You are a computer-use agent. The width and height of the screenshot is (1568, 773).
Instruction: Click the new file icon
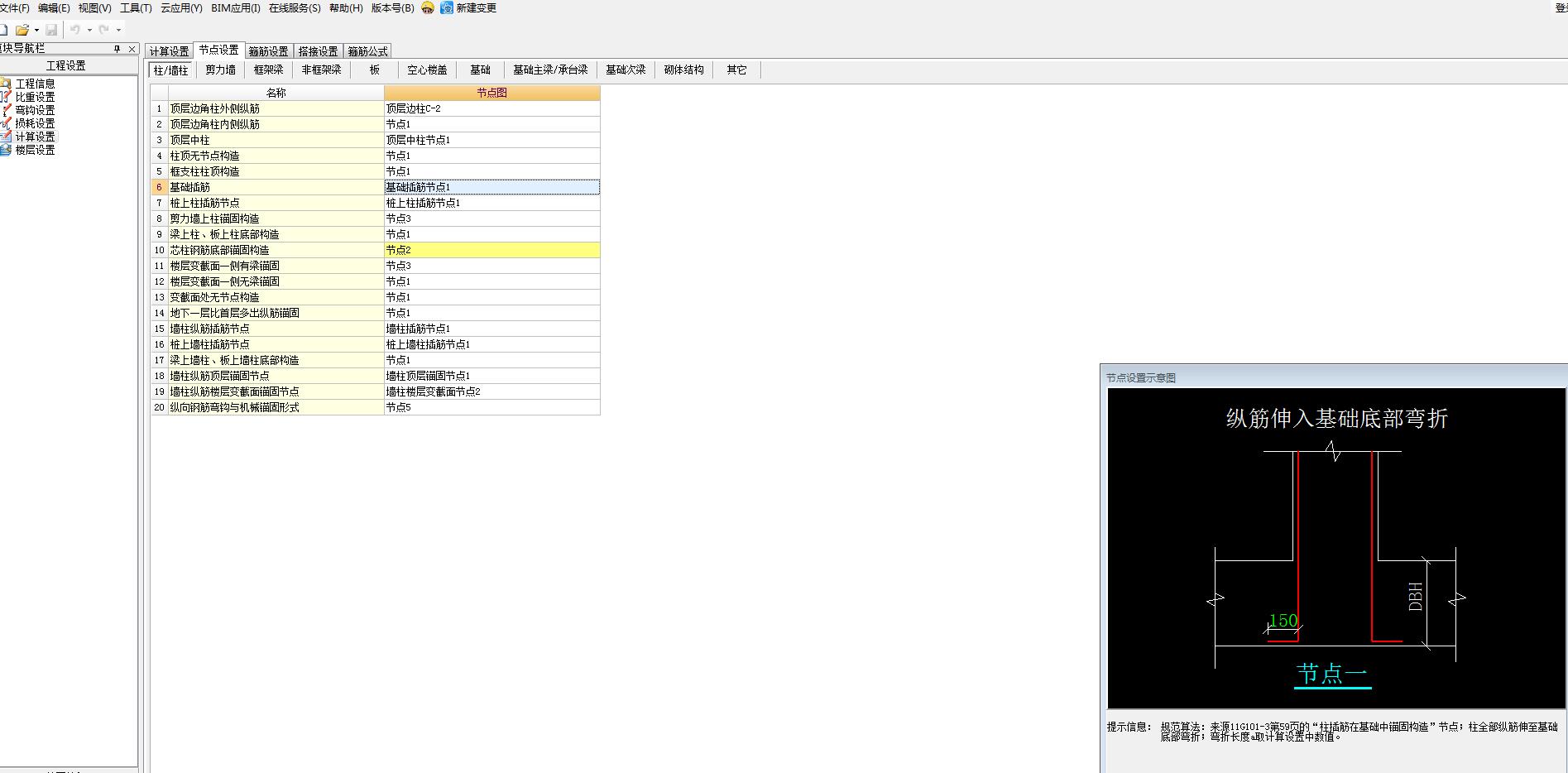coord(3,30)
